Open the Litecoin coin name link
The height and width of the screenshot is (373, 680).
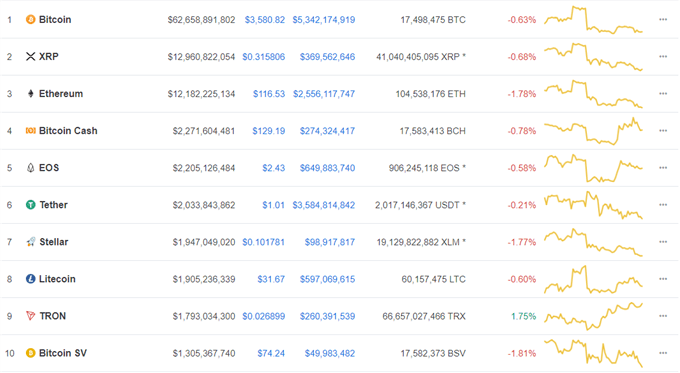click(x=57, y=279)
